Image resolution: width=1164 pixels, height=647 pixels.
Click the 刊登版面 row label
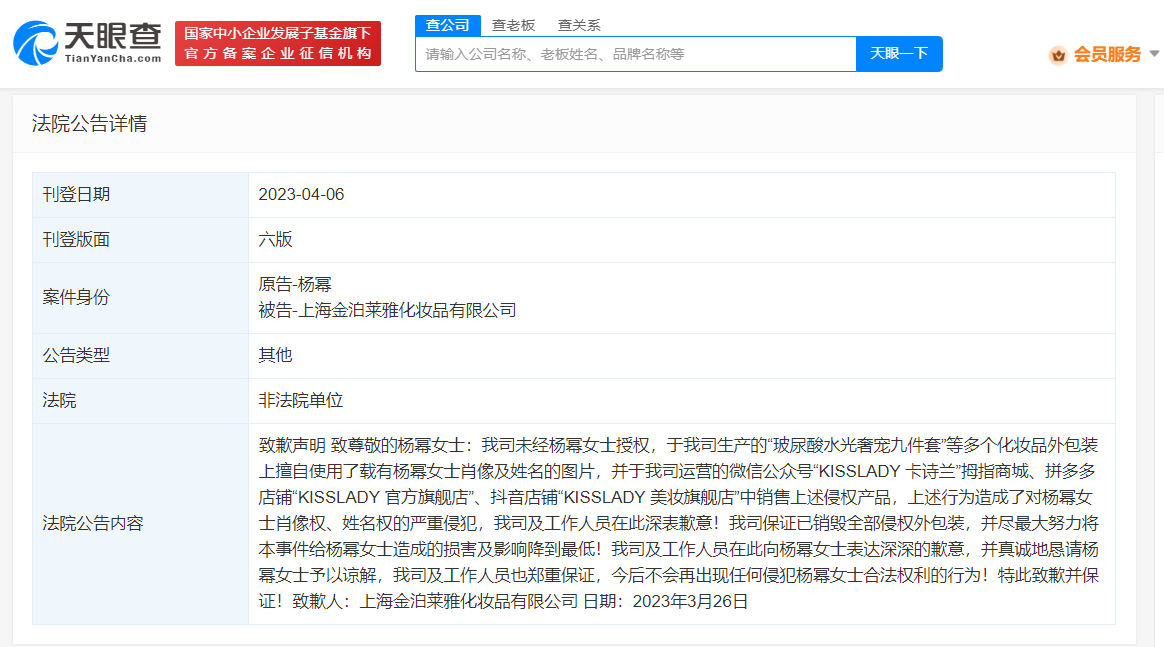pyautogui.click(x=76, y=239)
